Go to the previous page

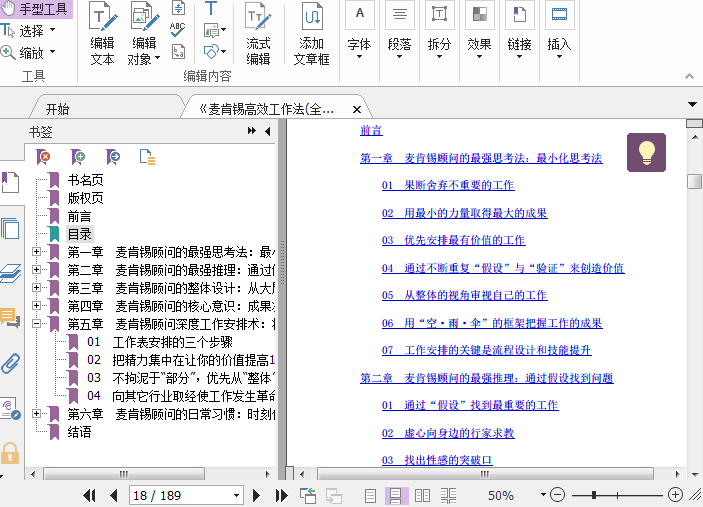pos(113,495)
